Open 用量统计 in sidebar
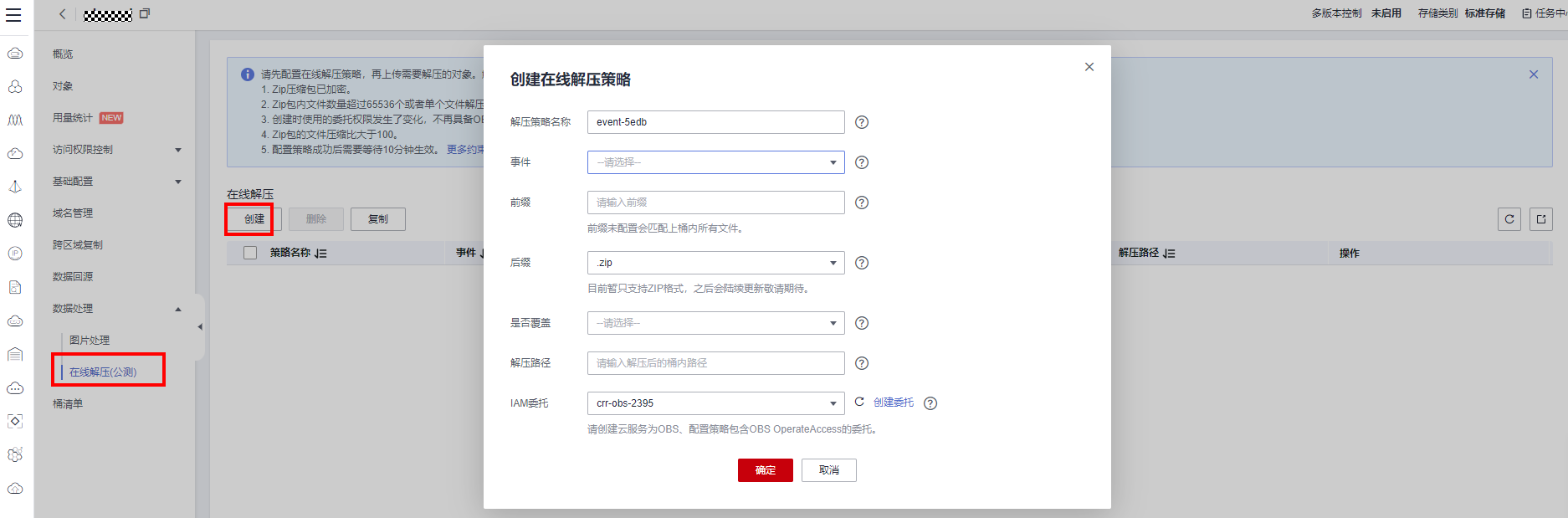1568x518 pixels. coord(73,118)
